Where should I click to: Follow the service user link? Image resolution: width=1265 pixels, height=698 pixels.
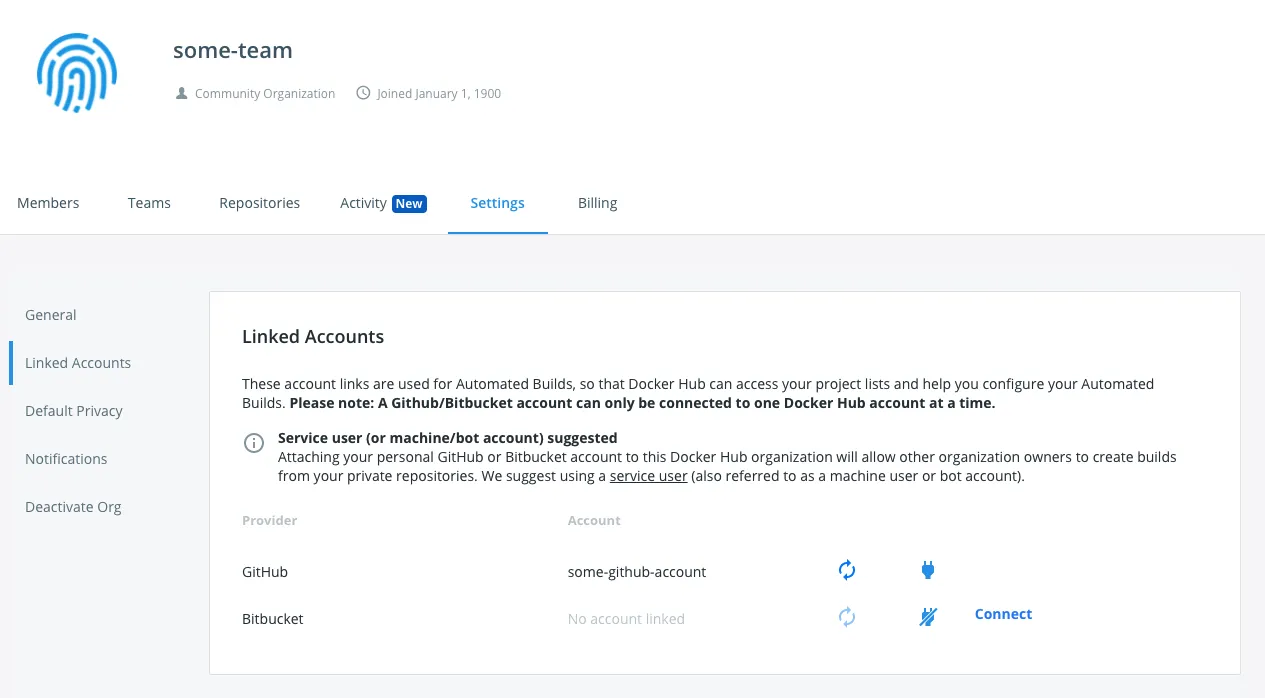click(x=648, y=476)
